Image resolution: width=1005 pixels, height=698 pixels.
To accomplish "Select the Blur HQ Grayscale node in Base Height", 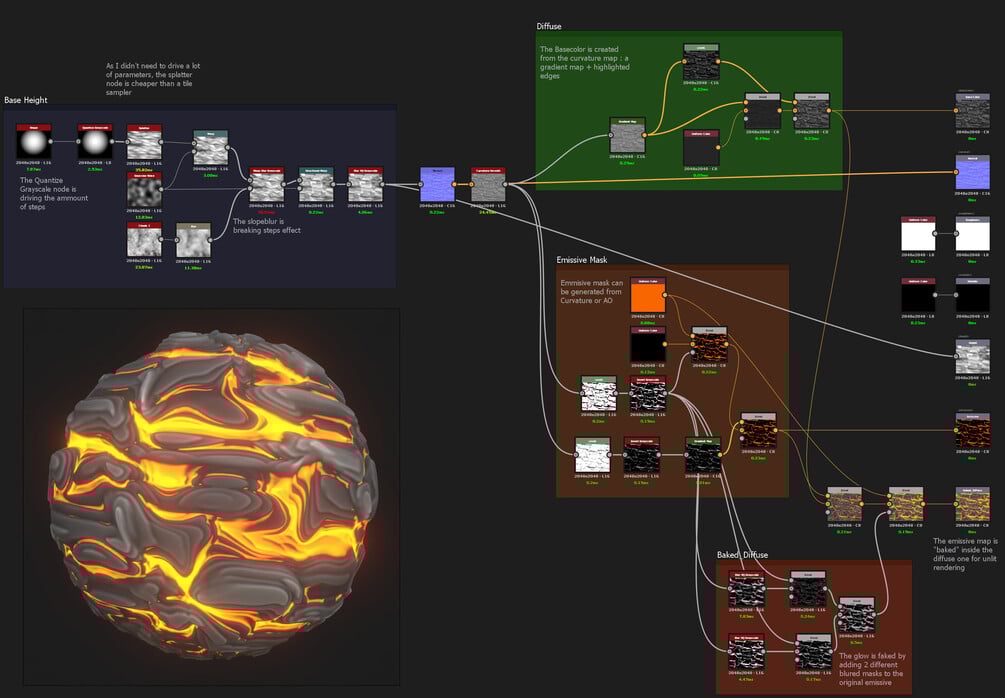I will pos(365,185).
